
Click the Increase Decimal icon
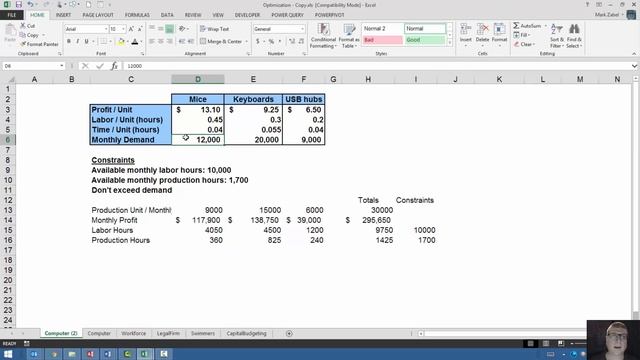(x=292, y=41)
